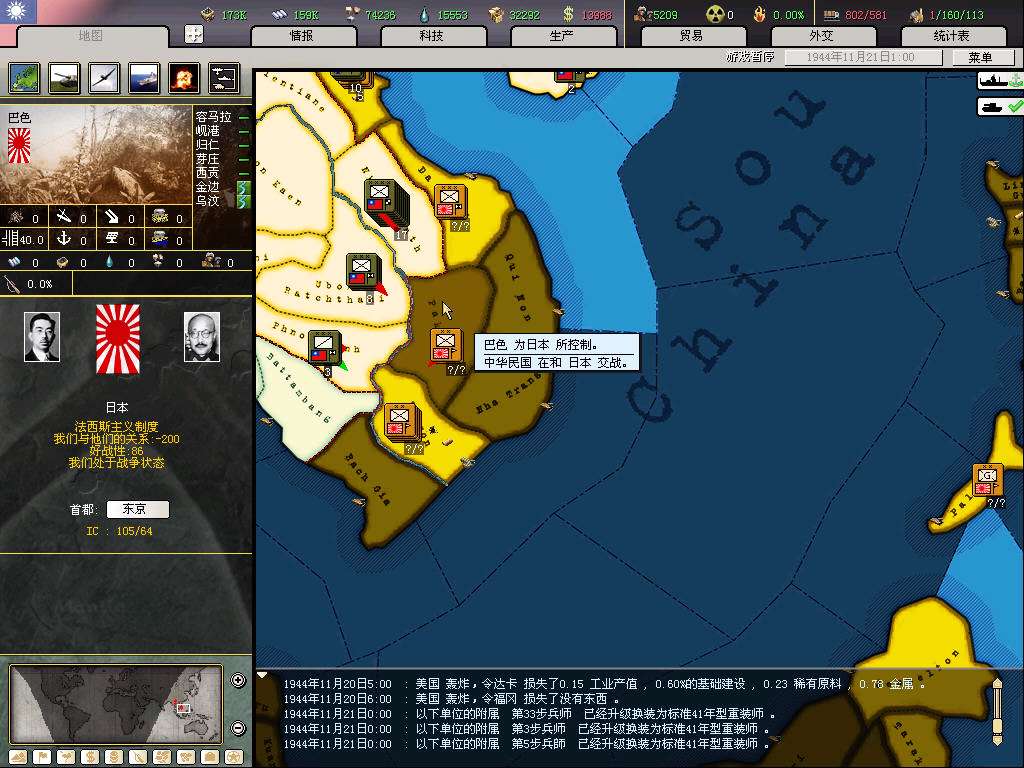The image size is (1024, 768).
Task: Open the land units tank icon
Action: point(64,78)
